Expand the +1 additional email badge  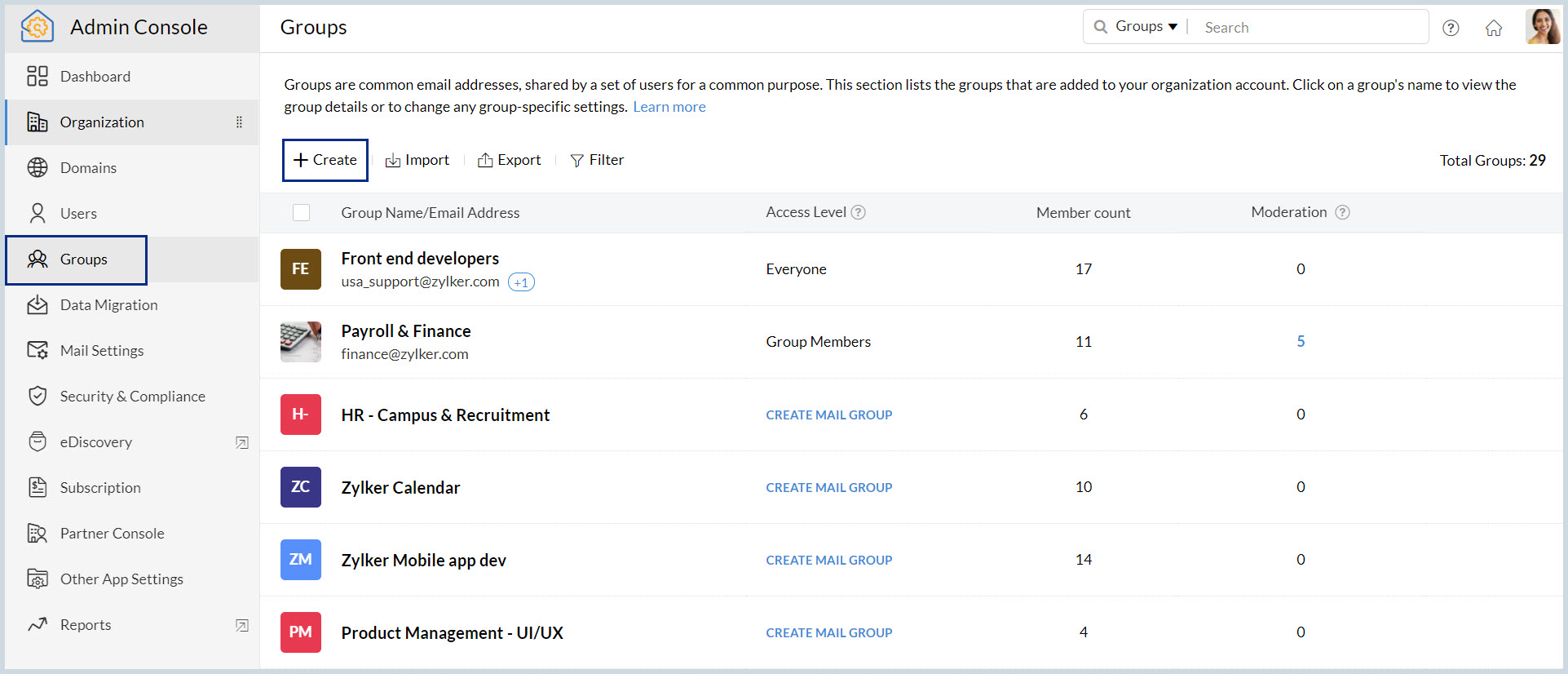[x=521, y=282]
